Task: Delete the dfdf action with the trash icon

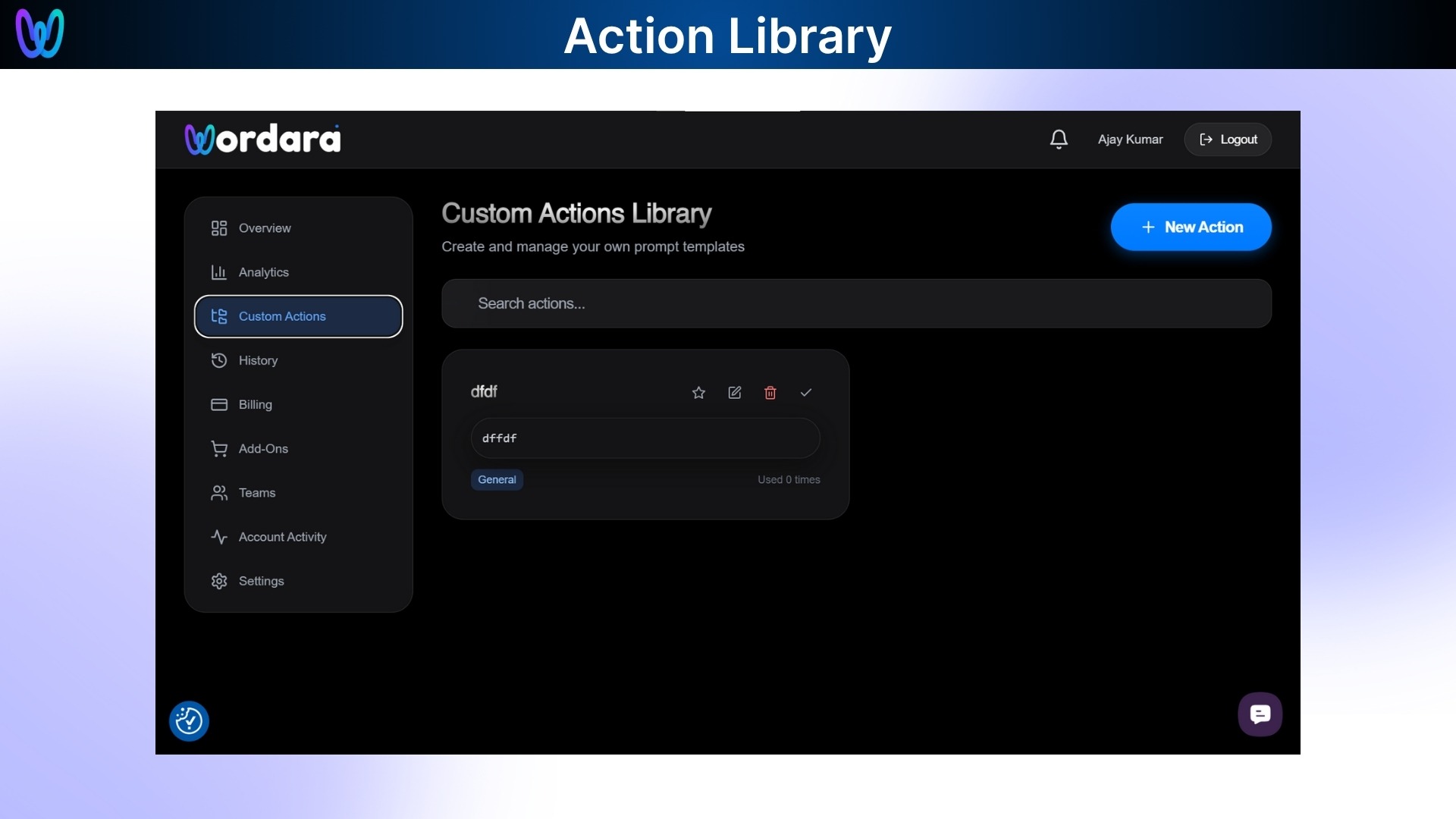Action: pos(770,392)
